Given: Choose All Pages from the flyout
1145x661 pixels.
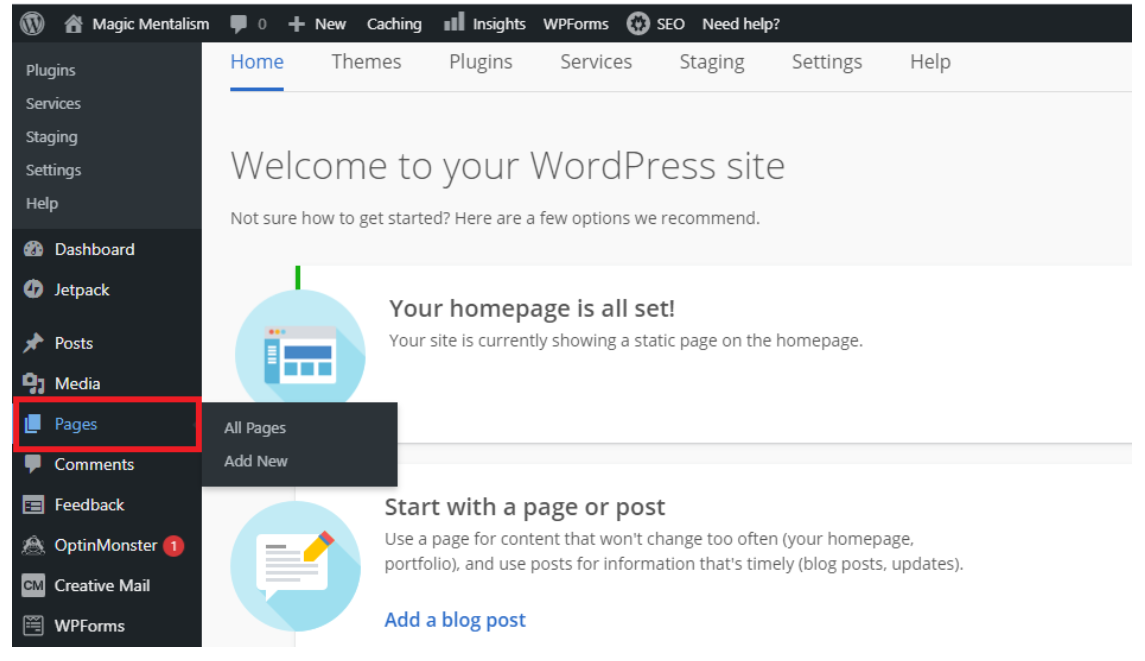Looking at the screenshot, I should (255, 428).
